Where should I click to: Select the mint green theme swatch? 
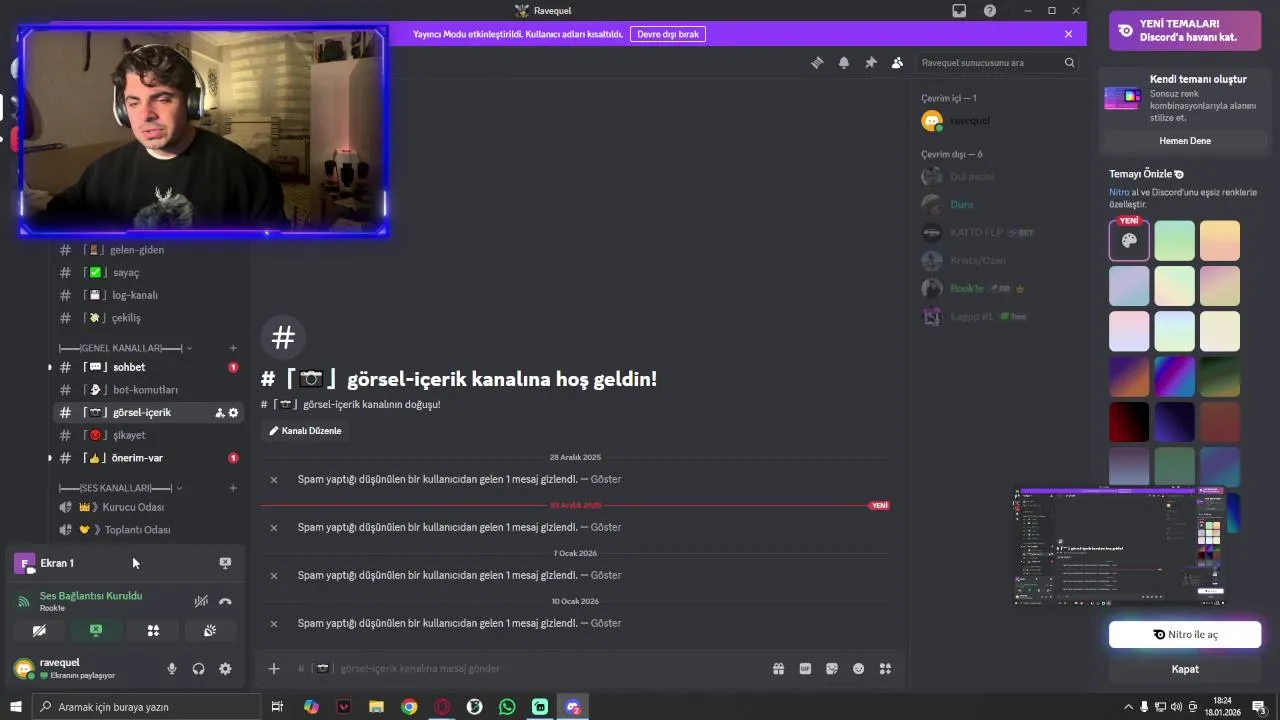1174,241
